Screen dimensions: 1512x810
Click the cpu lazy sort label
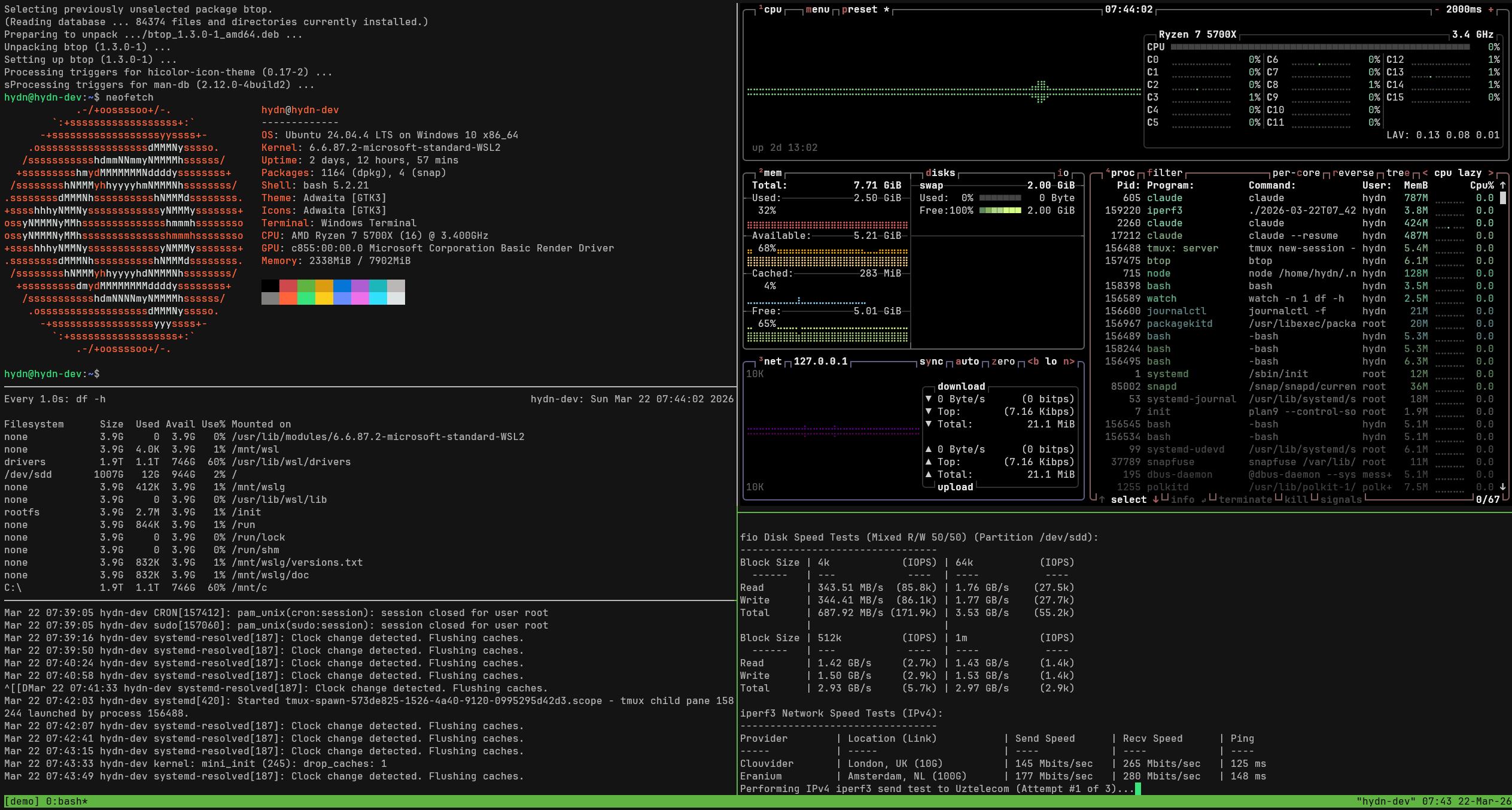click(1458, 173)
